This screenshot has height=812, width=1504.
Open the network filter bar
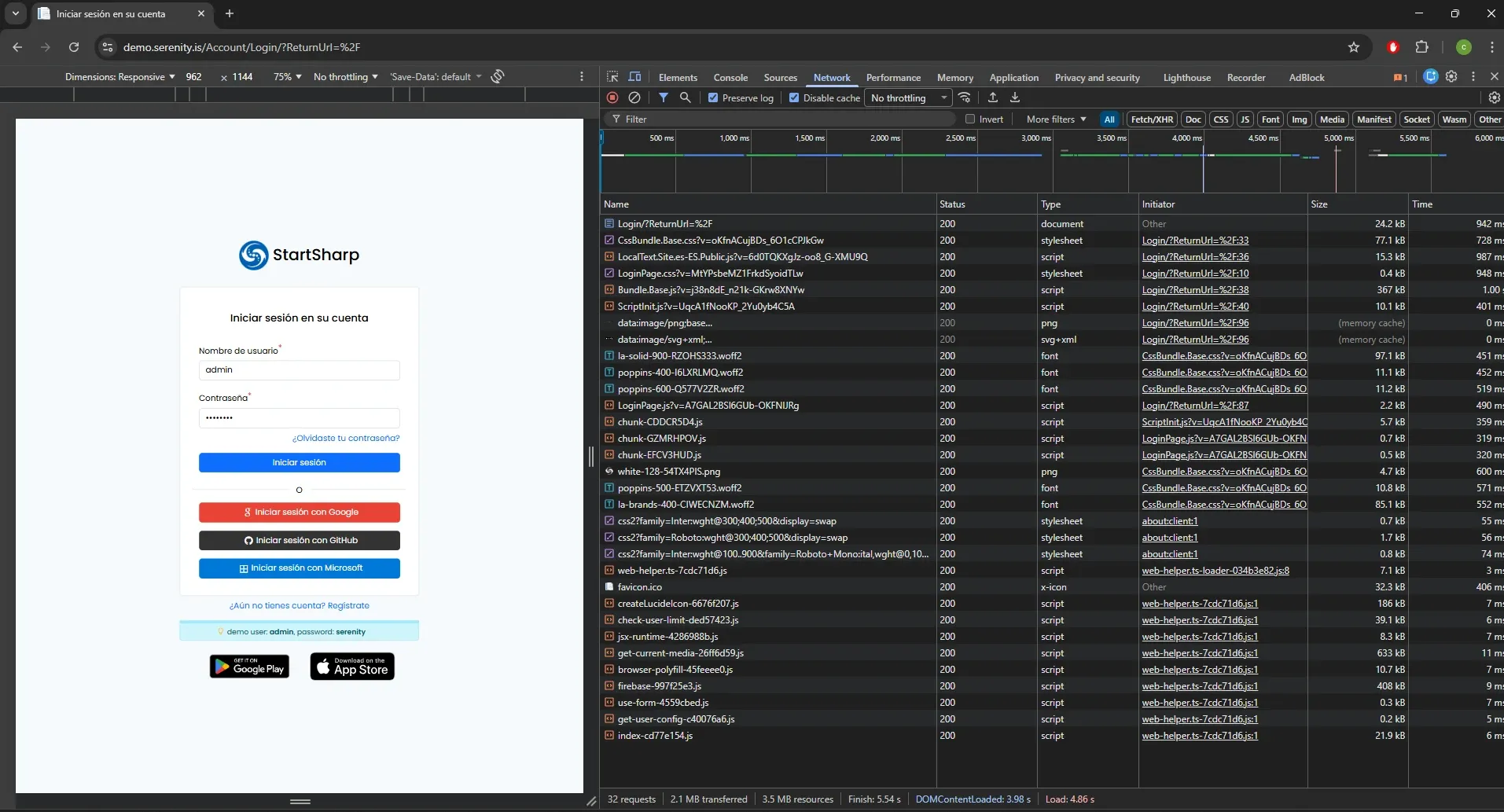pos(664,97)
